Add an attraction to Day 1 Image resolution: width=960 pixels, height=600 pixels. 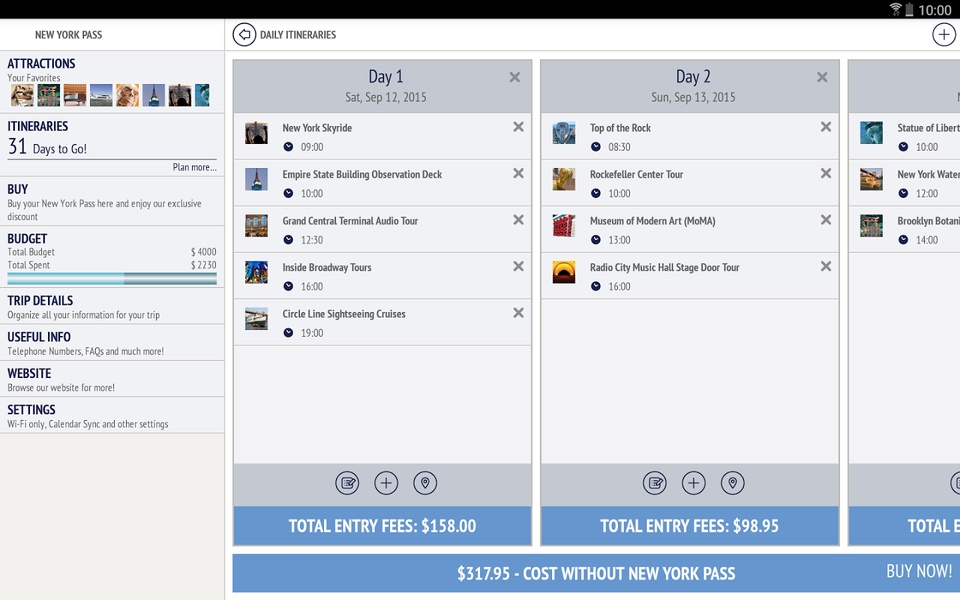click(386, 483)
